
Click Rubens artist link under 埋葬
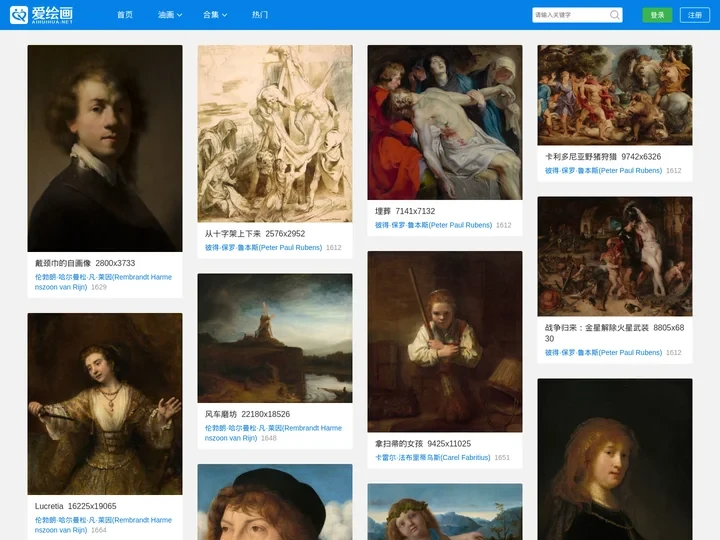pyautogui.click(x=433, y=225)
